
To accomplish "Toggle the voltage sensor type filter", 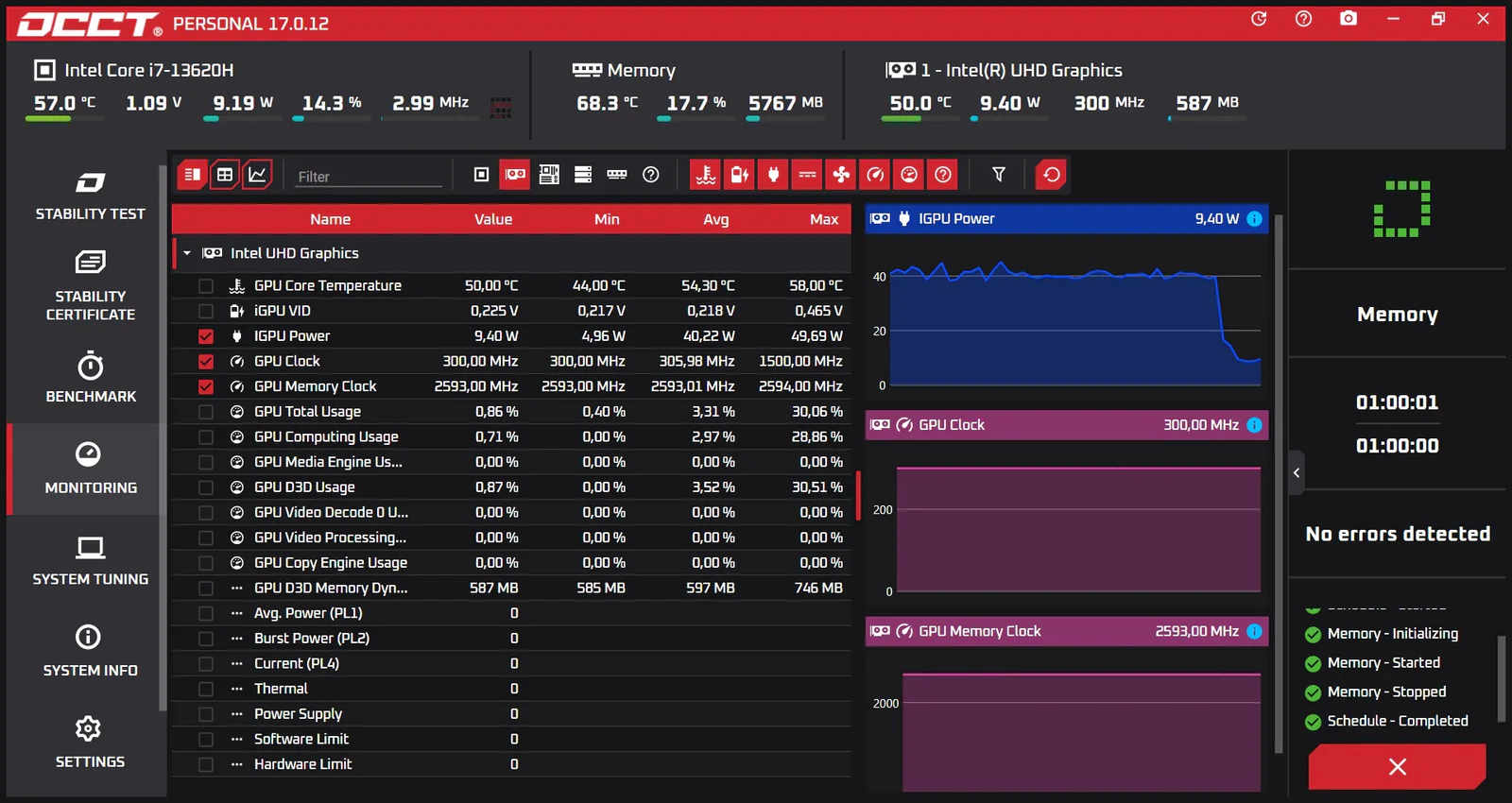I will pyautogui.click(x=740, y=174).
